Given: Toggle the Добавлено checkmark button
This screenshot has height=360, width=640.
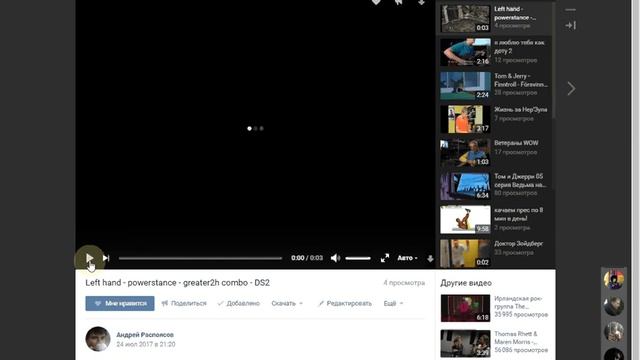Looking at the screenshot, I should 239,303.
